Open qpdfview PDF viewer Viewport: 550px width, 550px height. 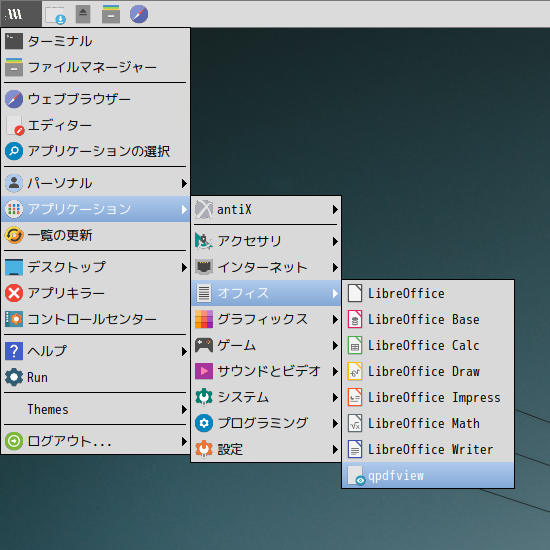pyautogui.click(x=428, y=475)
